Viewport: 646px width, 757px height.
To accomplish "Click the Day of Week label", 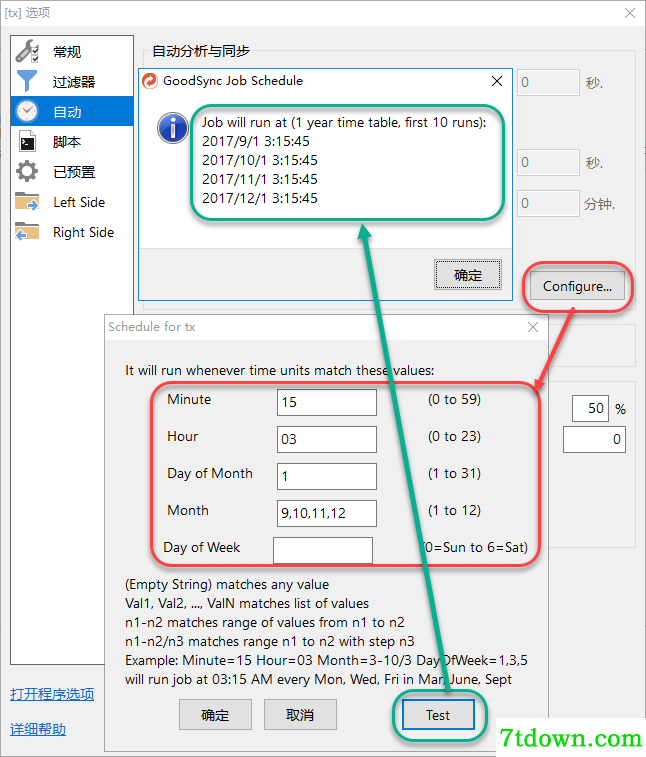I will point(202,547).
